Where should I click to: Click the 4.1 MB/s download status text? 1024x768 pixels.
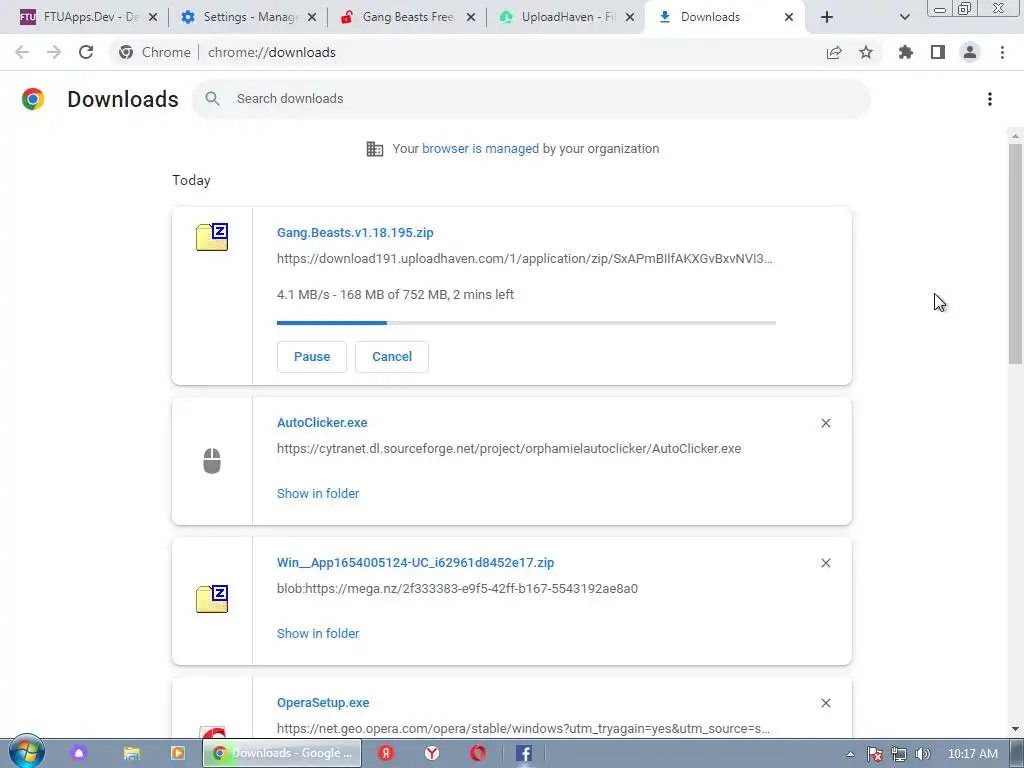click(x=395, y=295)
